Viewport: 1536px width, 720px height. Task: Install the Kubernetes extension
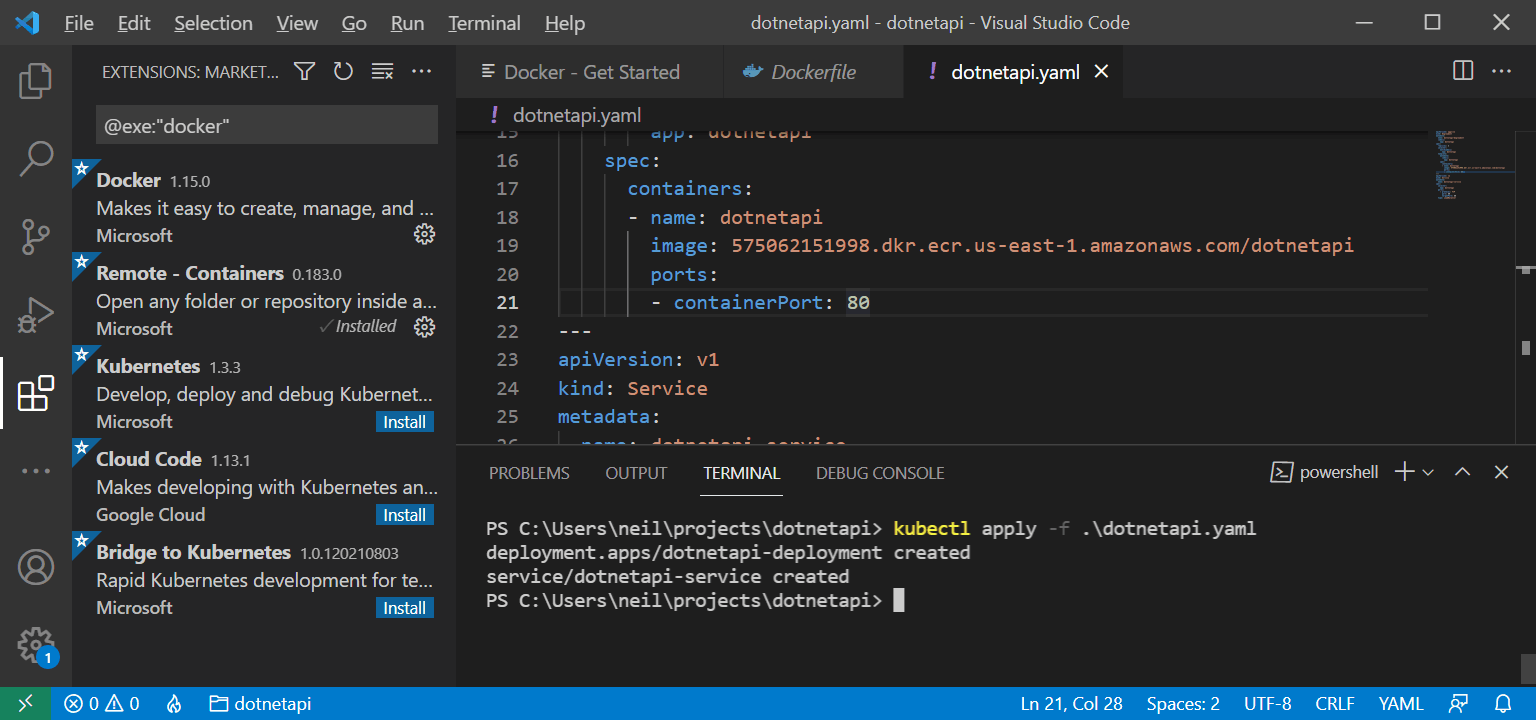click(405, 422)
